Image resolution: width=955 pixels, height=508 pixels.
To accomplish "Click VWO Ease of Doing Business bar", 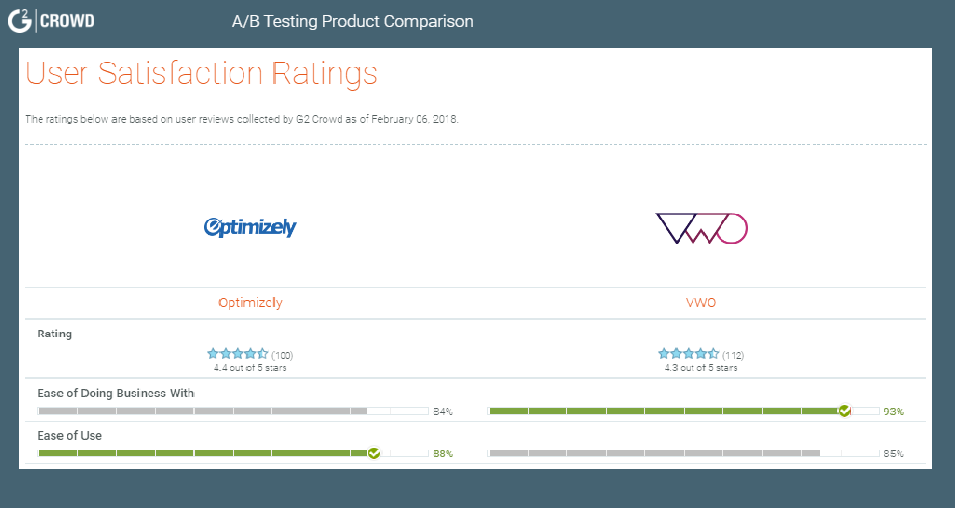I will [x=684, y=411].
